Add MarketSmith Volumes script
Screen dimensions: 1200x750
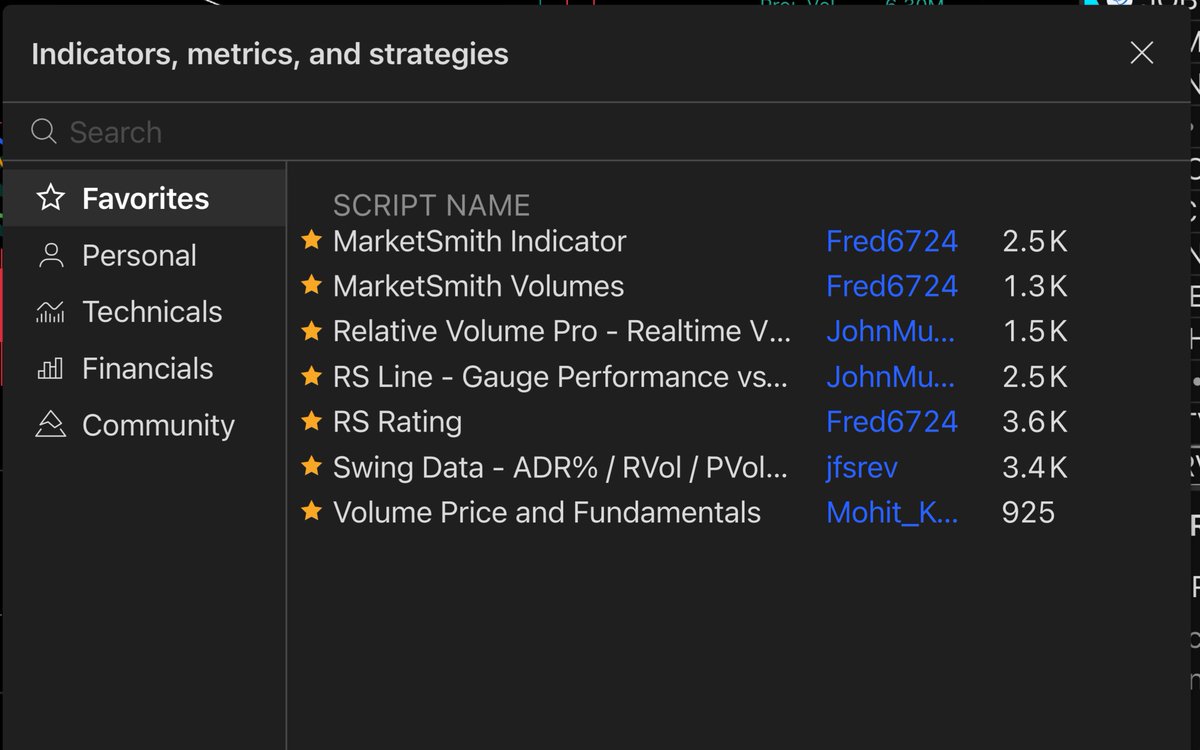pyautogui.click(x=478, y=286)
